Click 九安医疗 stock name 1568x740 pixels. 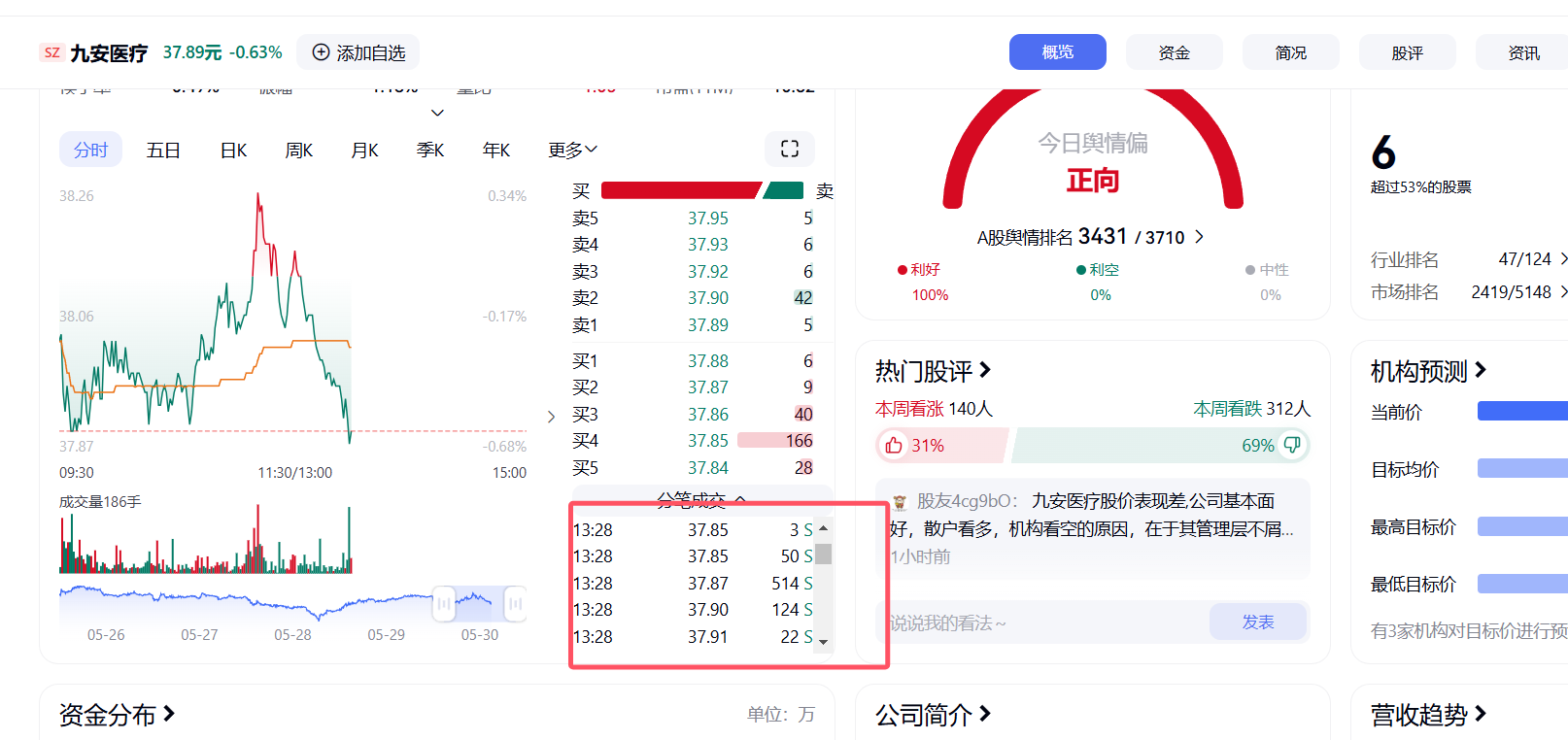[x=109, y=52]
